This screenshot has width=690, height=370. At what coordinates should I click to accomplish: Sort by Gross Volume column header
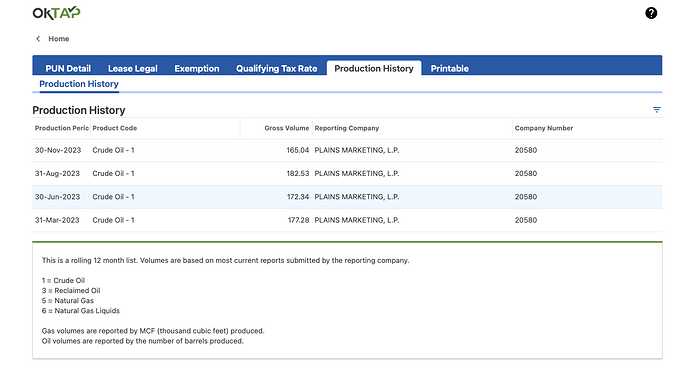coord(287,128)
